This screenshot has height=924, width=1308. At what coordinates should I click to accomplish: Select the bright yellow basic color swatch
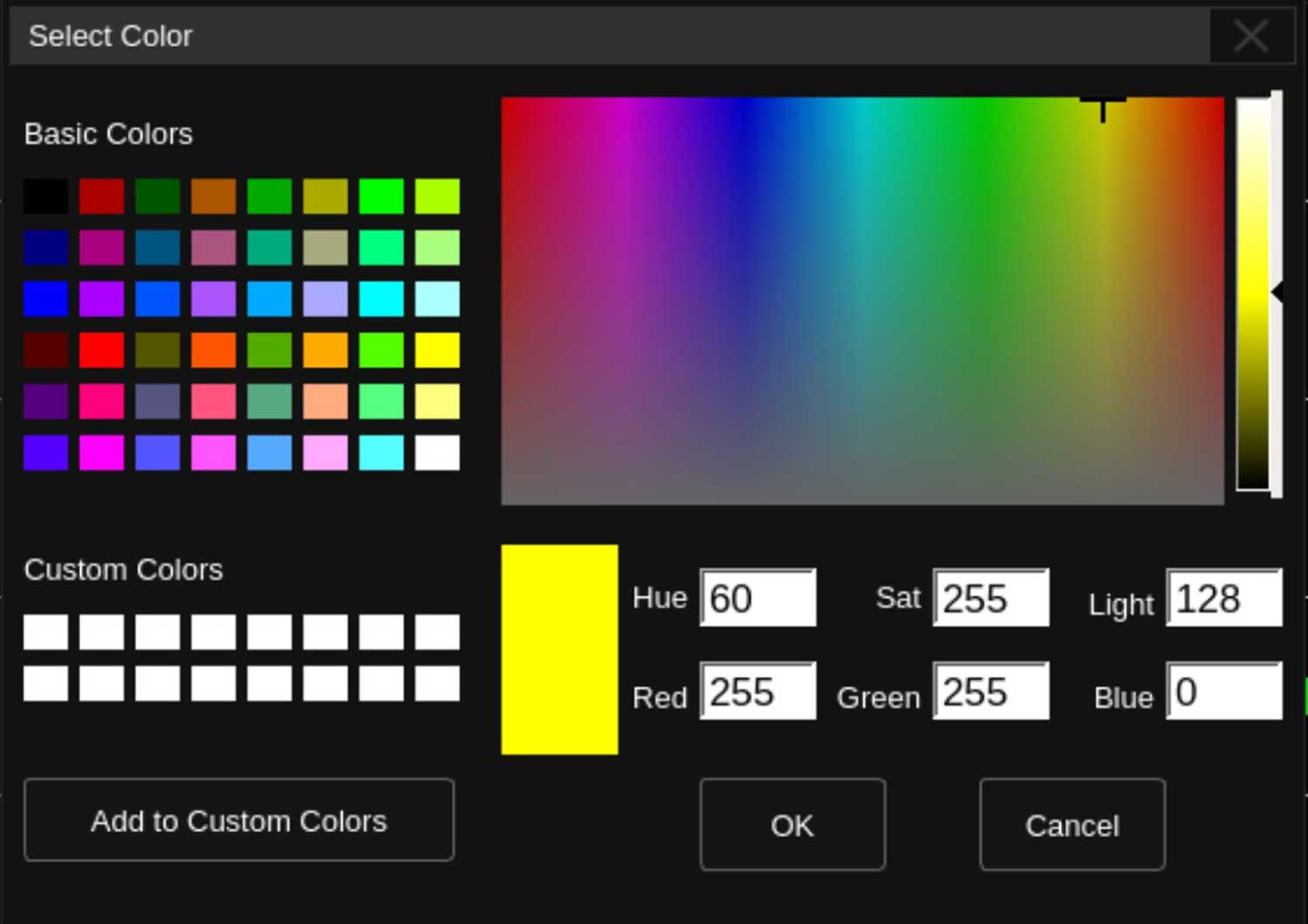tap(438, 350)
